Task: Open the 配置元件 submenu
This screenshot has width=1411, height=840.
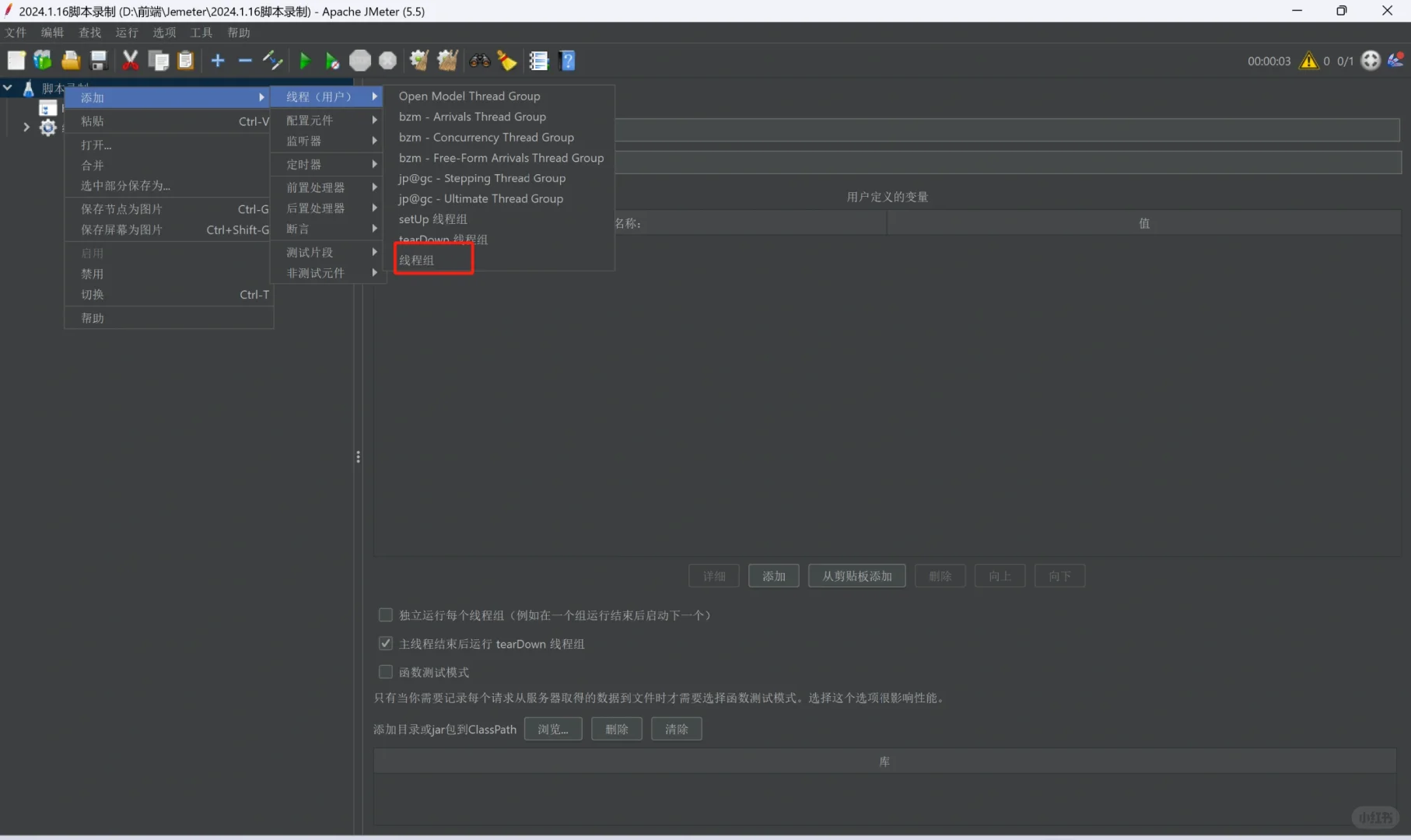Action: (x=327, y=121)
